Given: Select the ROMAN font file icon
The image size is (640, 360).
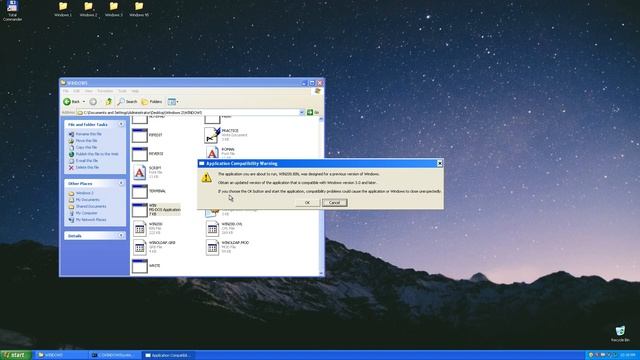Looking at the screenshot, I should click(212, 153).
